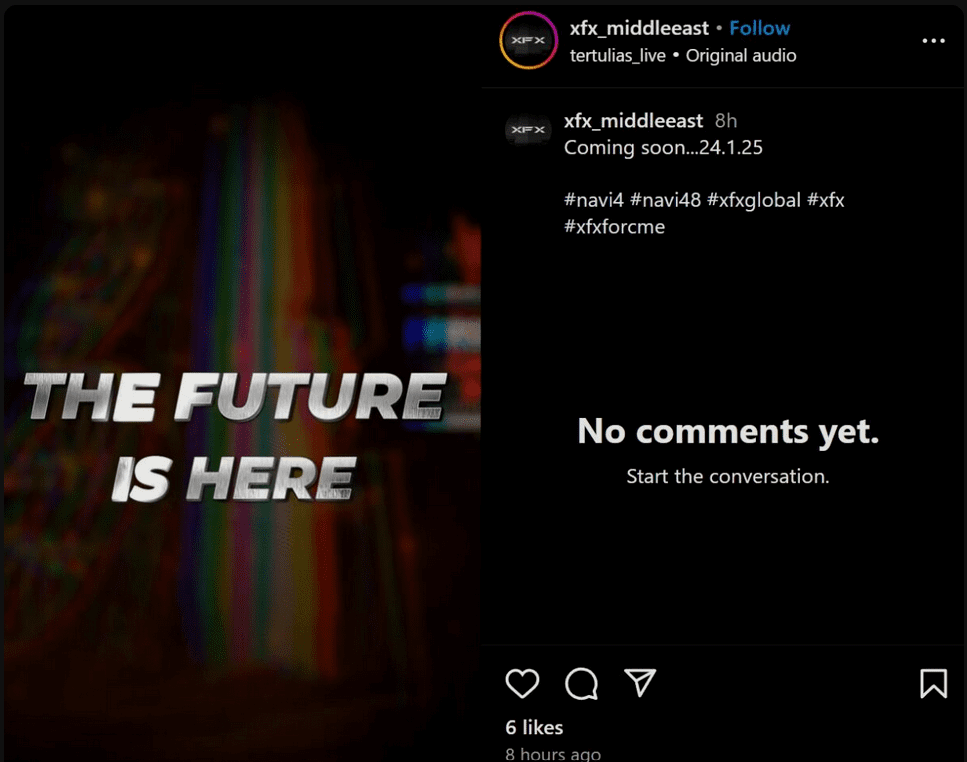967x762 pixels.
Task: Open xfx_middleeast profile from the header username
Action: [639, 28]
